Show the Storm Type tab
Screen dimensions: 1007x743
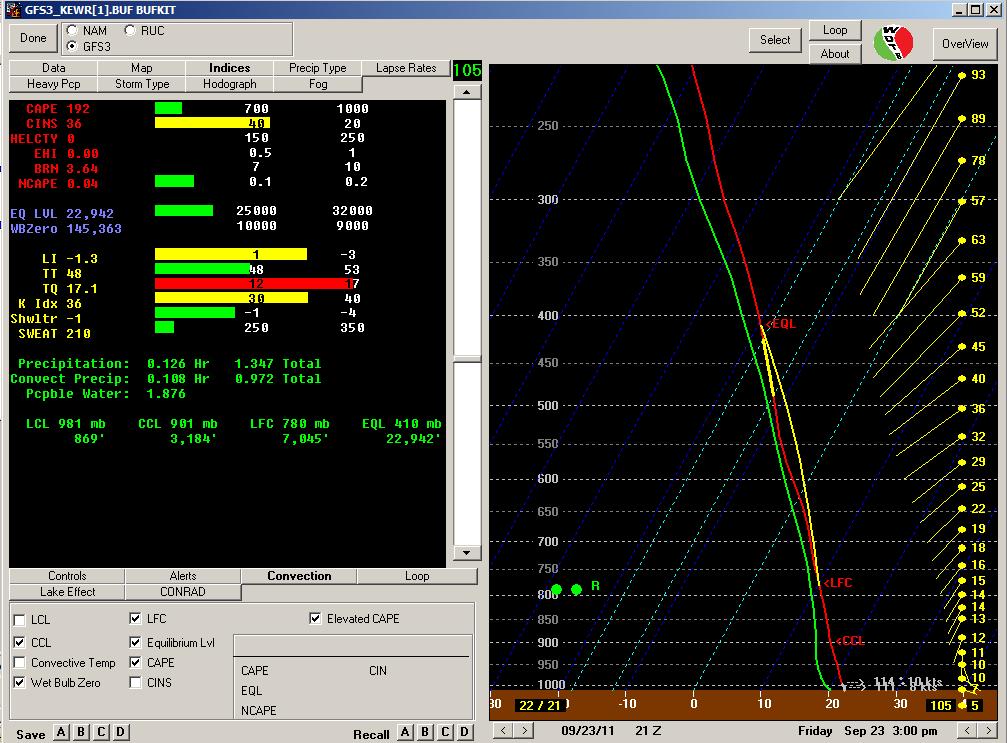[x=141, y=84]
